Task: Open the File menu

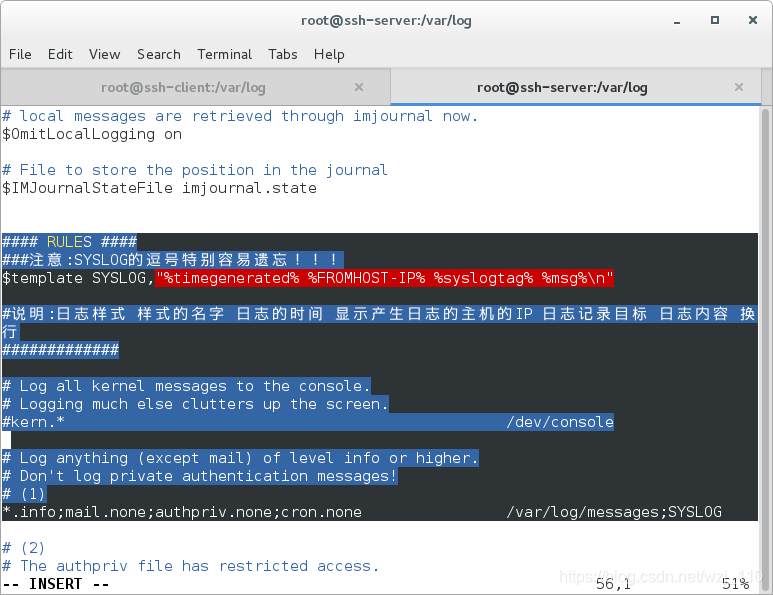Action: coord(20,54)
